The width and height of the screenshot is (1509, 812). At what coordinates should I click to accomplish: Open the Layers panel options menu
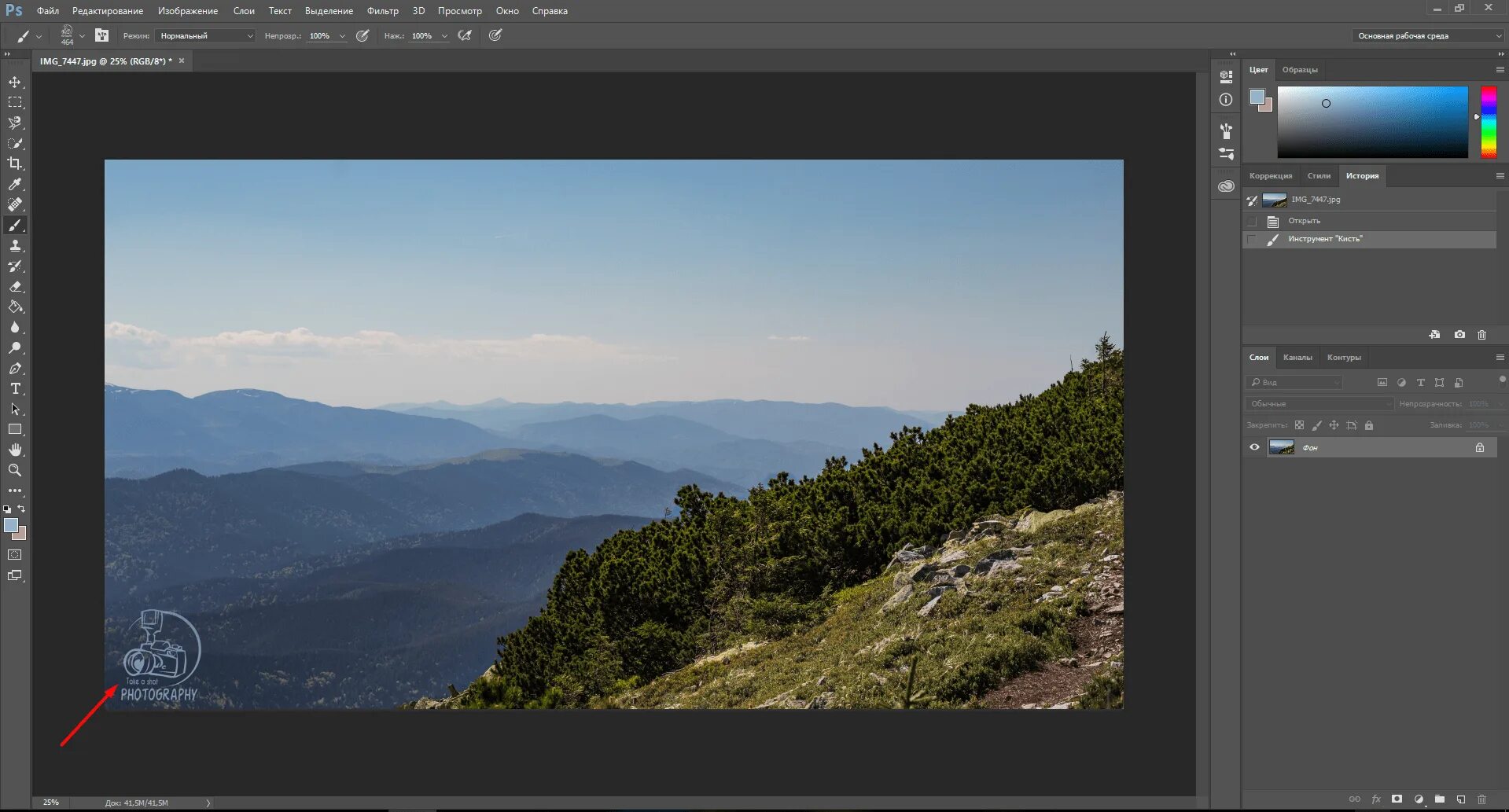coord(1500,357)
